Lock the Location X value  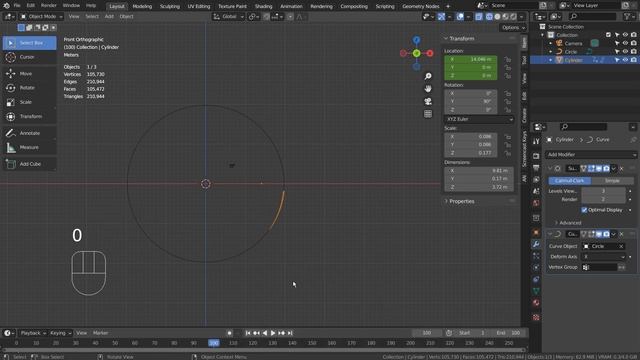coord(507,60)
